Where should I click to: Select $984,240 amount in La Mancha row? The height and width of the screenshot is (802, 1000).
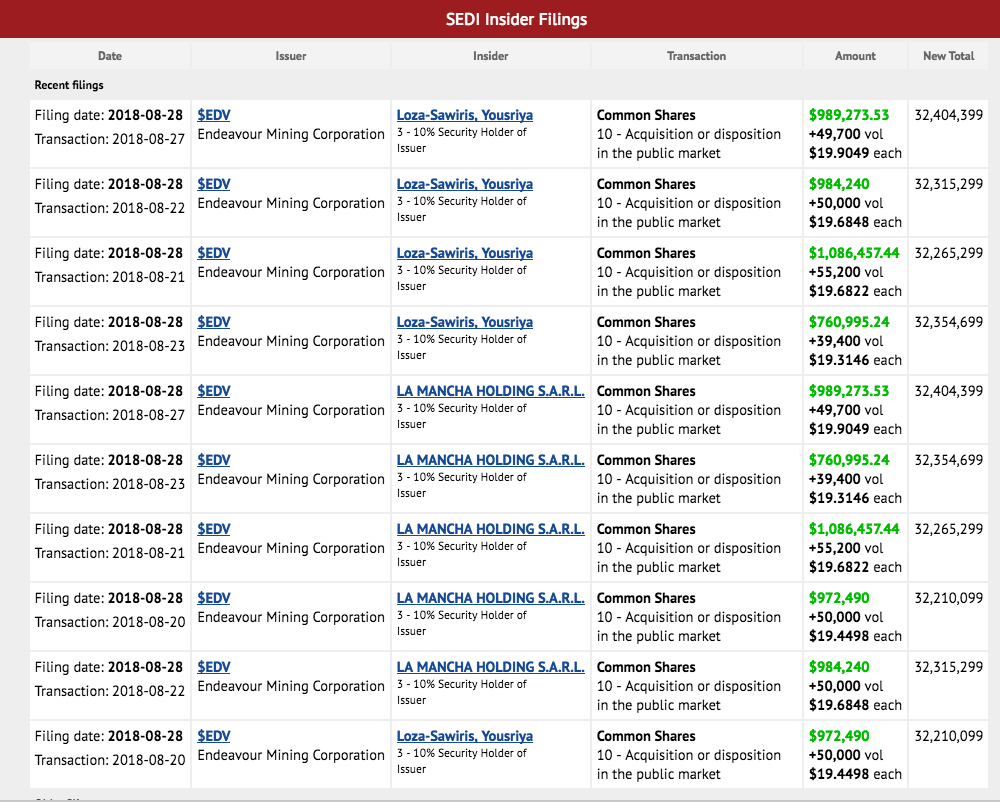point(839,667)
